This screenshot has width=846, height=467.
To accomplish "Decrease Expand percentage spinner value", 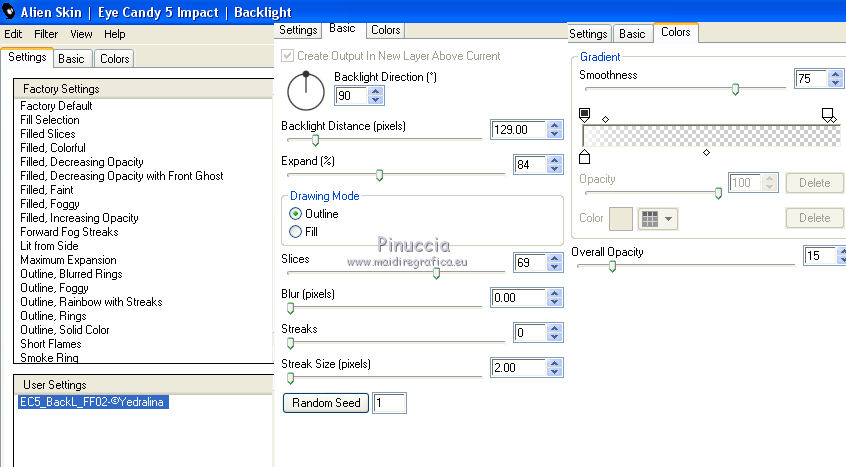I will click(x=554, y=169).
